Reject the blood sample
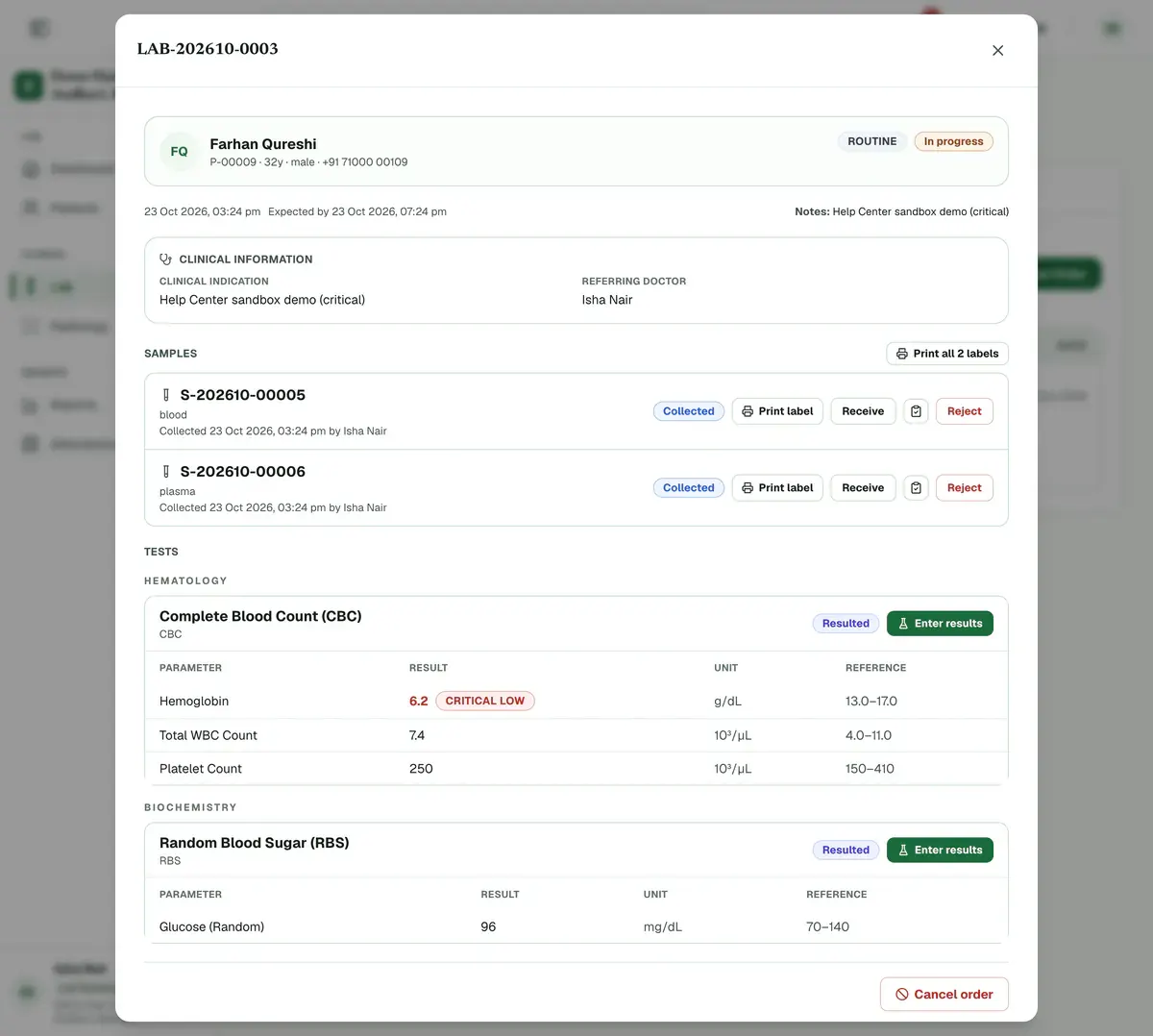This screenshot has height=1036, width=1153. click(964, 411)
